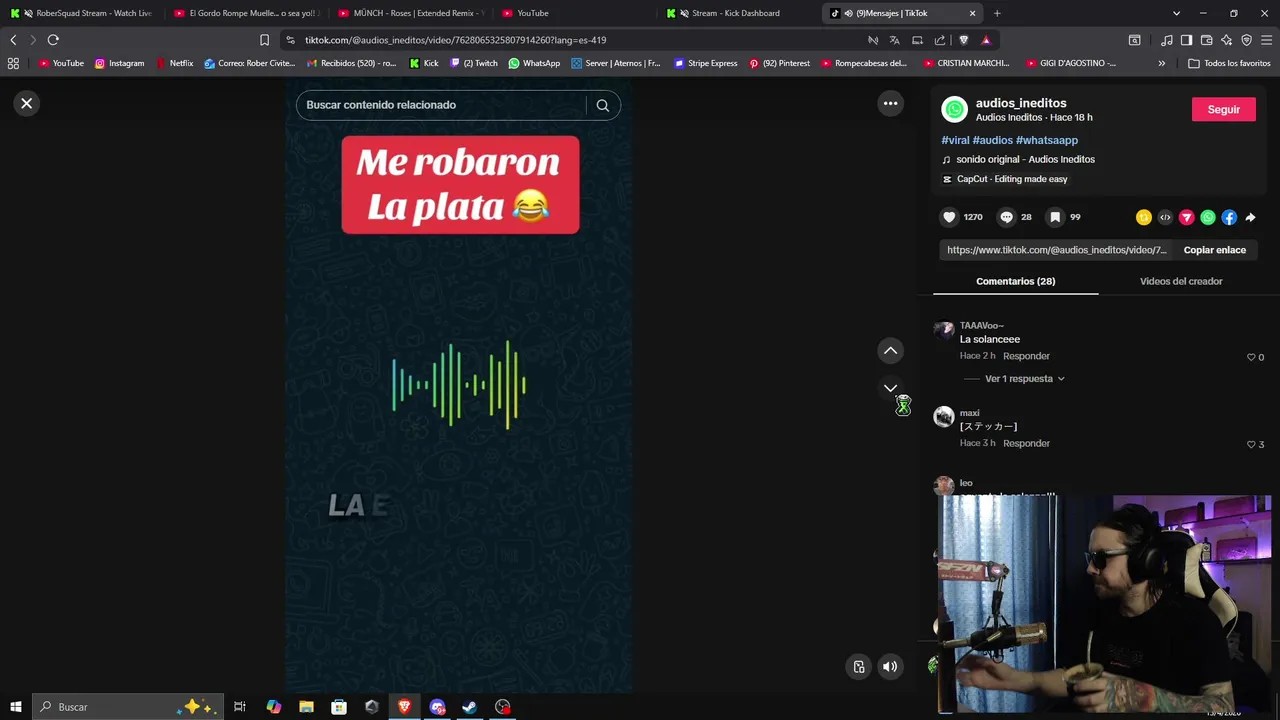Open Brave Wallet icon
1280x720 pixels.
[x=1206, y=40]
